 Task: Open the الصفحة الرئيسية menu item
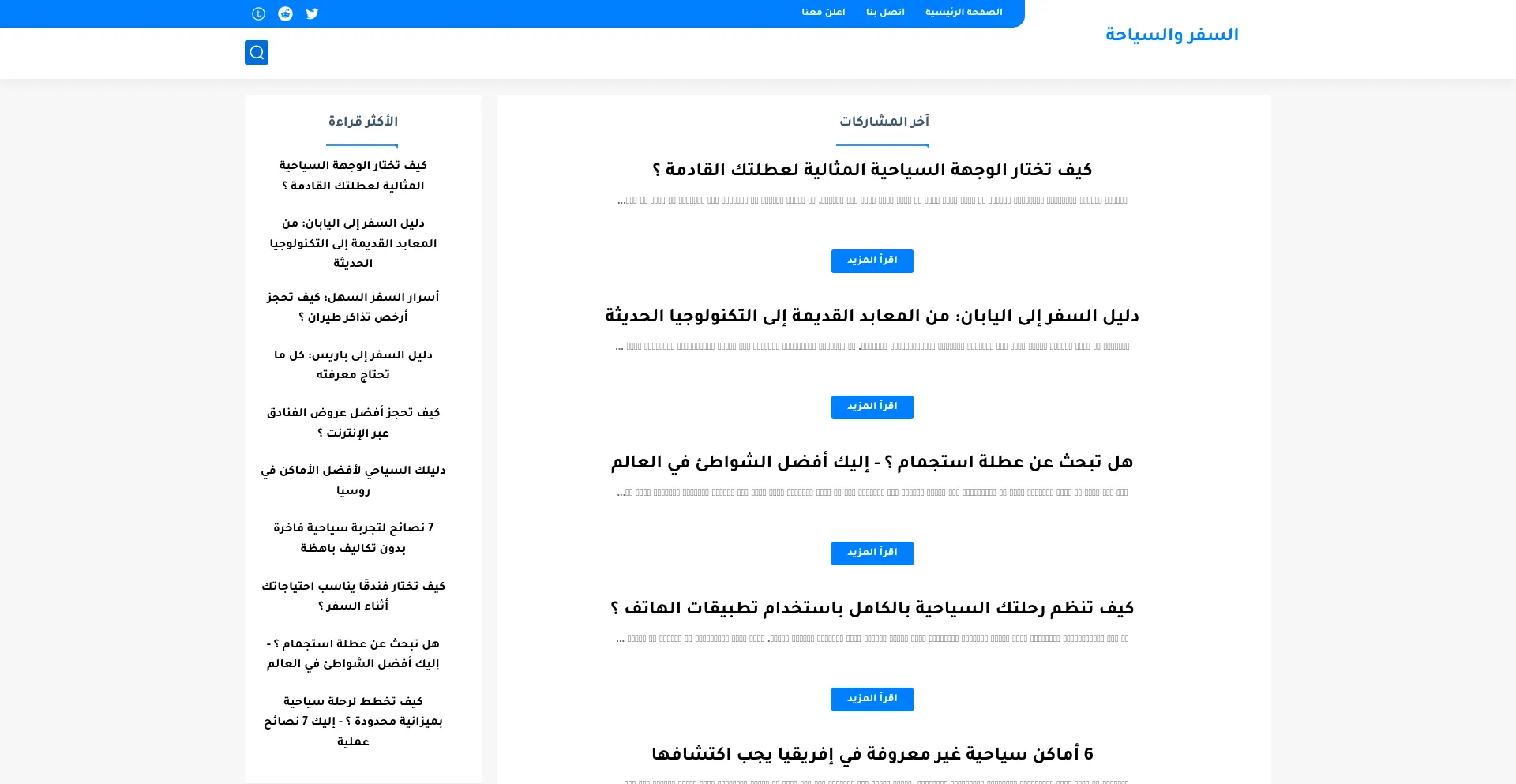963,13
